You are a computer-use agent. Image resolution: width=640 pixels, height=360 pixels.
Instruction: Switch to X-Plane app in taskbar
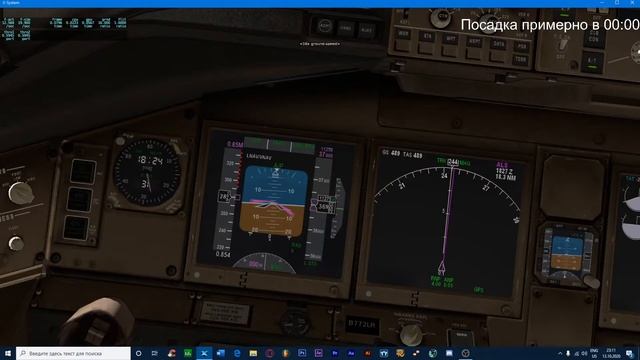(204, 353)
